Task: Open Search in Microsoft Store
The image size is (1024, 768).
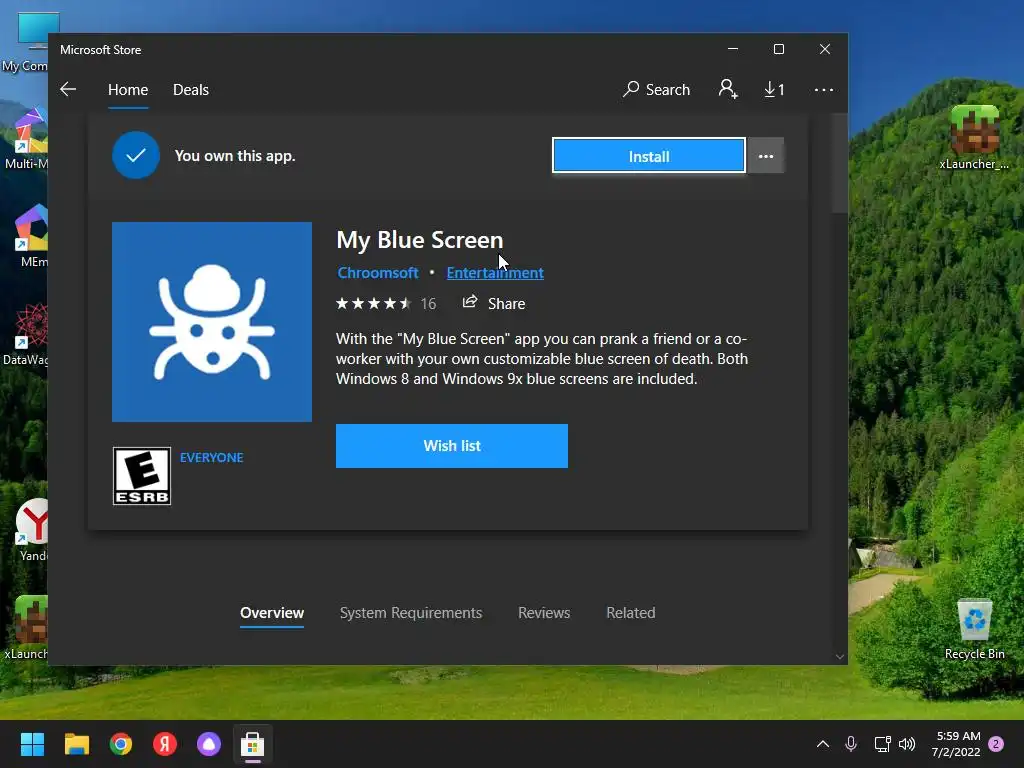Action: 656,89
